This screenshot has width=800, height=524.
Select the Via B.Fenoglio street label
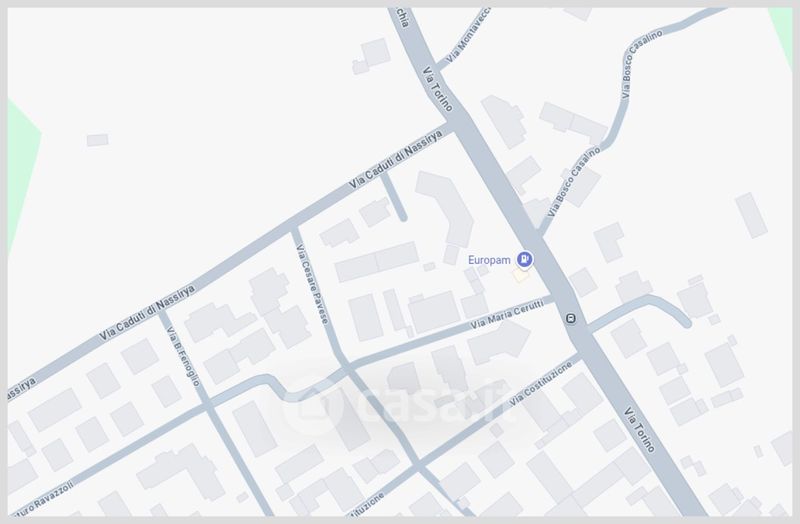point(184,356)
